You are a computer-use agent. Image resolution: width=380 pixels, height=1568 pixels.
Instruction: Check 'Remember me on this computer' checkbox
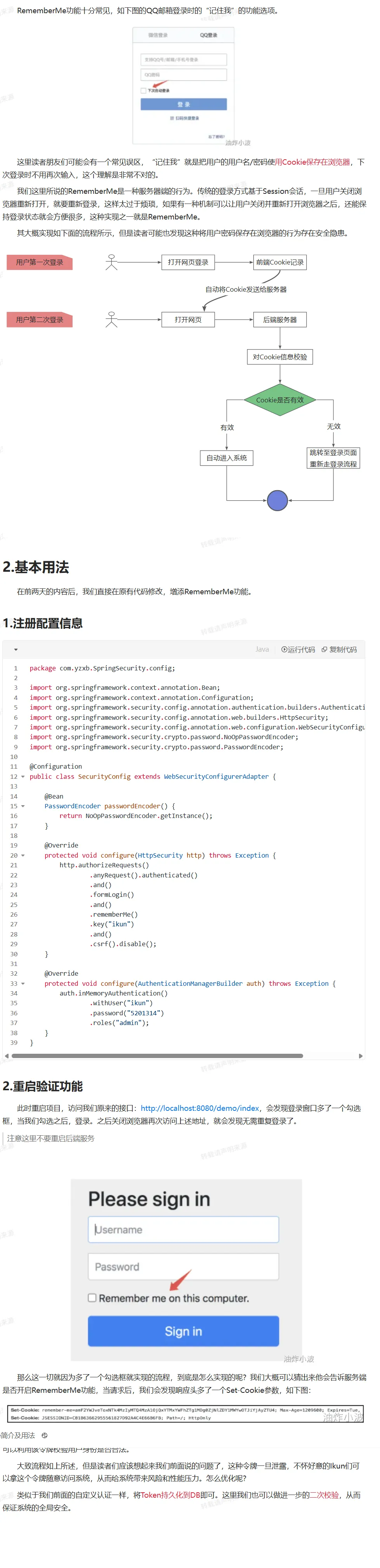[92, 1298]
